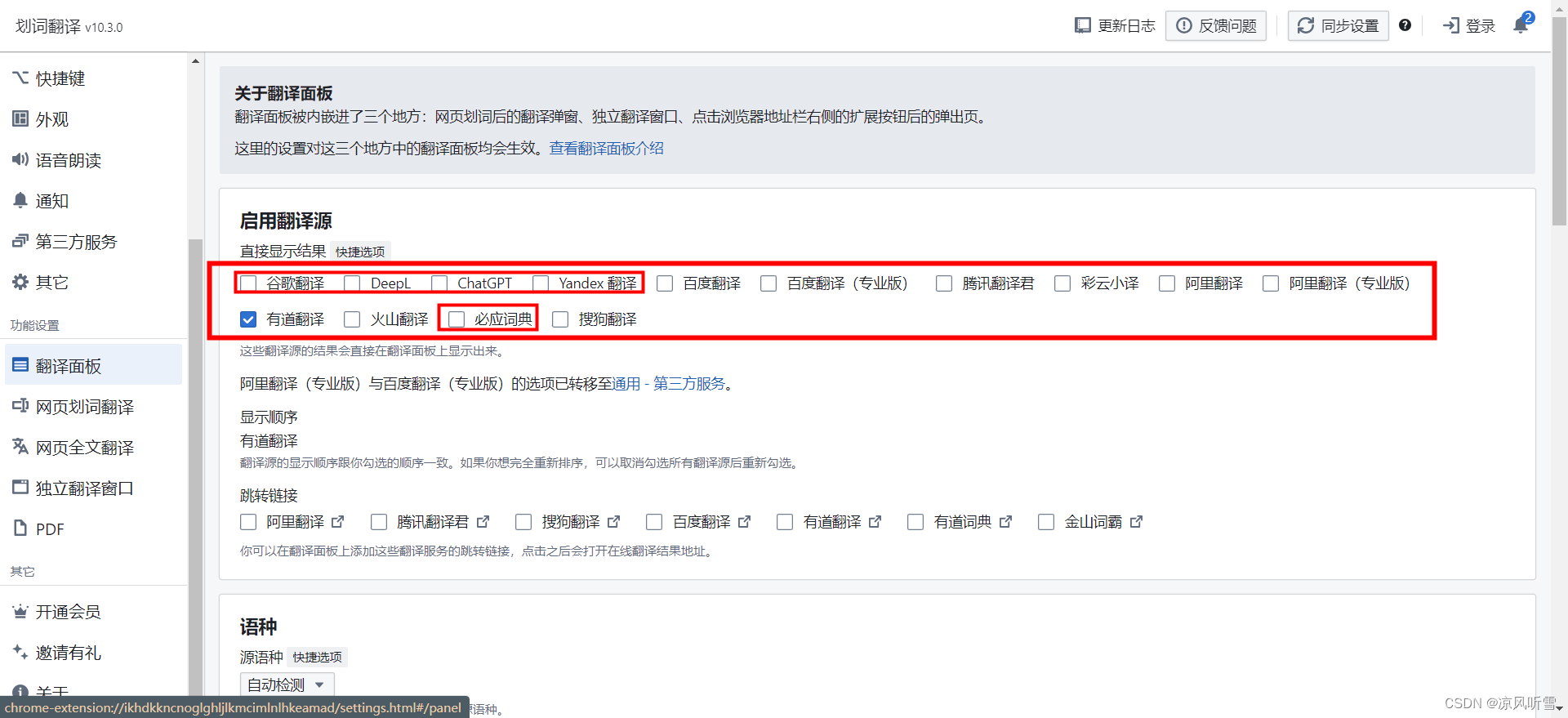
Task: Click external link icon next to 金山词霸
Action: [x=1136, y=521]
